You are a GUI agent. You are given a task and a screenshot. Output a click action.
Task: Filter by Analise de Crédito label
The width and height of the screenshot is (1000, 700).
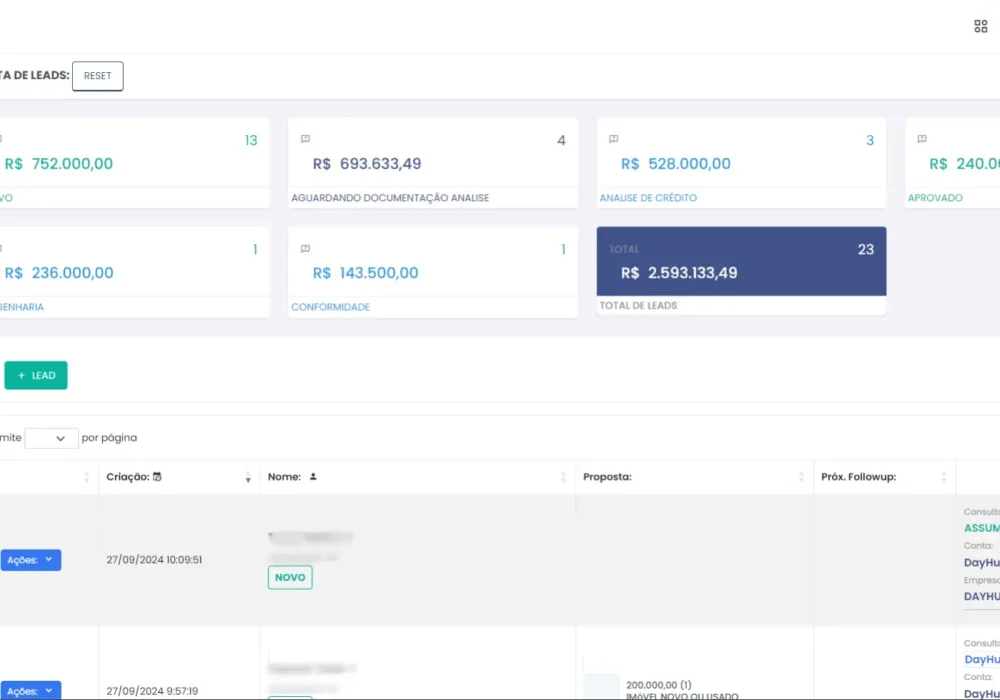pyautogui.click(x=648, y=198)
